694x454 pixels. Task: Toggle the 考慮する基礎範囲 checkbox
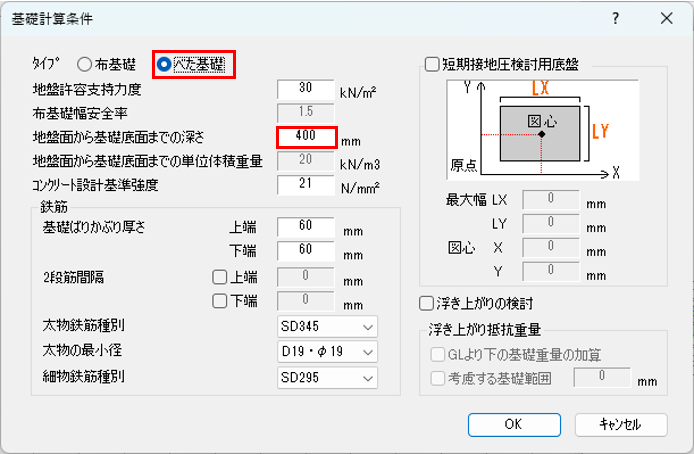point(438,379)
